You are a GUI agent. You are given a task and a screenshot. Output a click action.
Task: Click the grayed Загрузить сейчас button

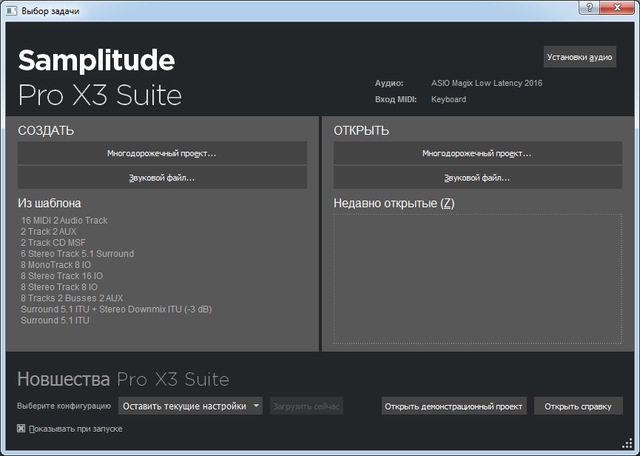click(x=307, y=406)
